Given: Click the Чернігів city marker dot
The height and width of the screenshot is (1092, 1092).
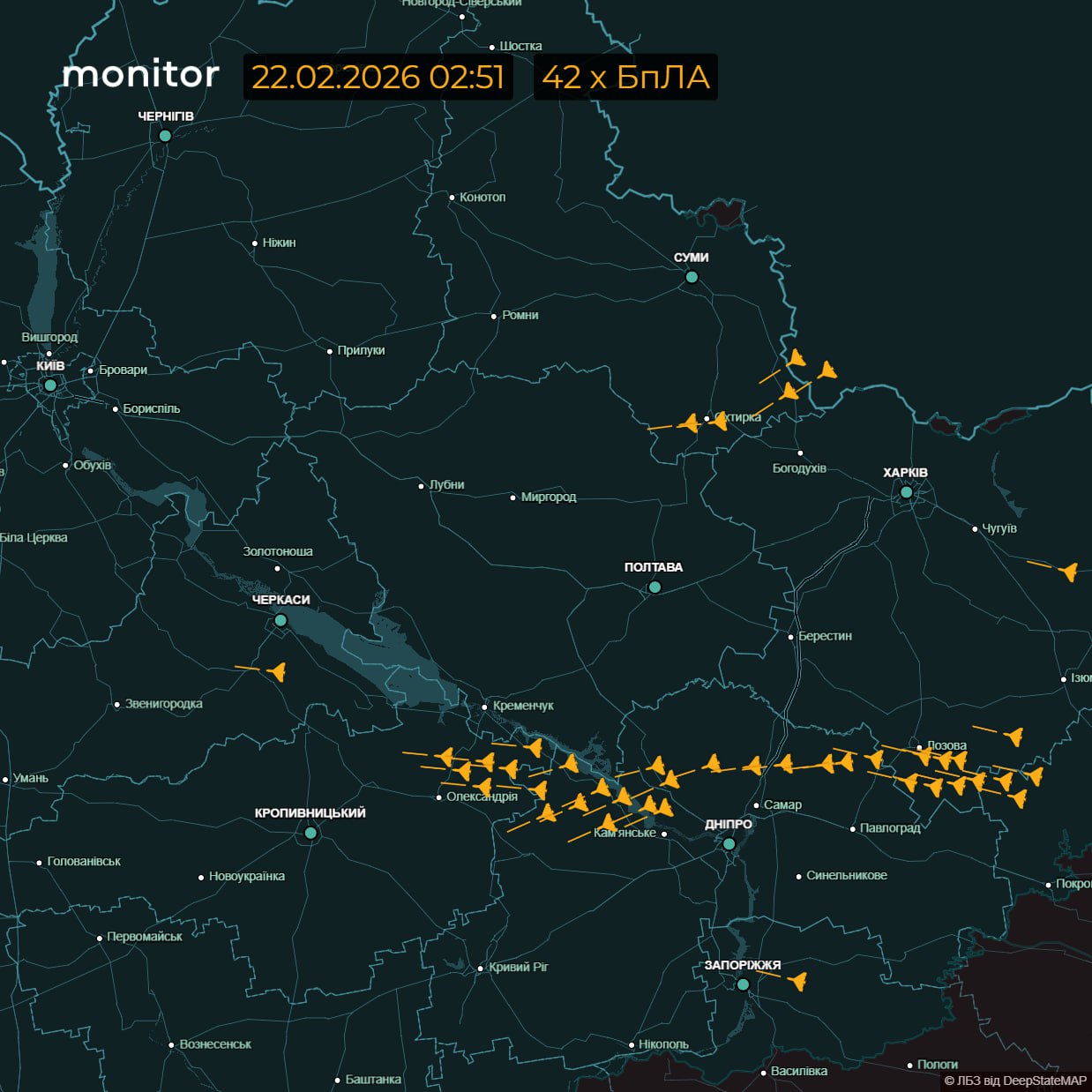Looking at the screenshot, I should (x=165, y=136).
